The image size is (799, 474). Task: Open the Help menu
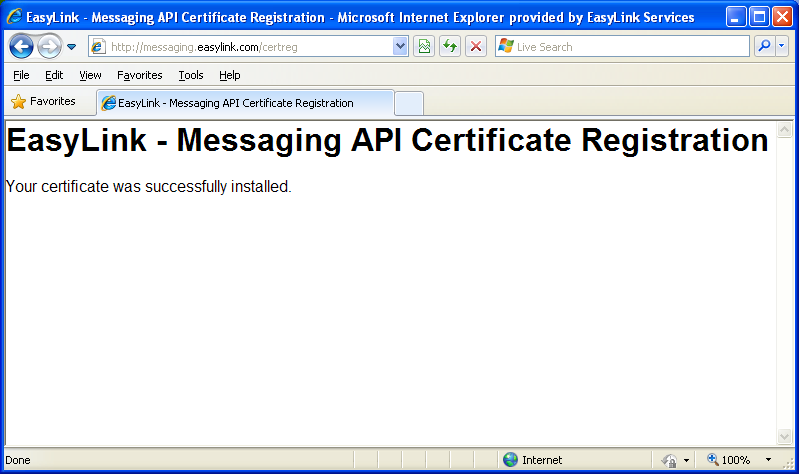pos(230,75)
